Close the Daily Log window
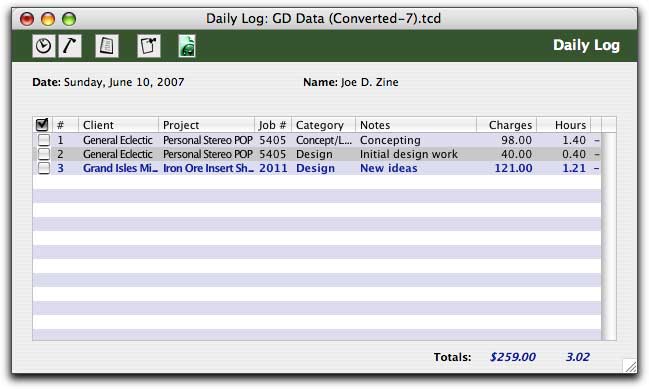 pos(27,19)
